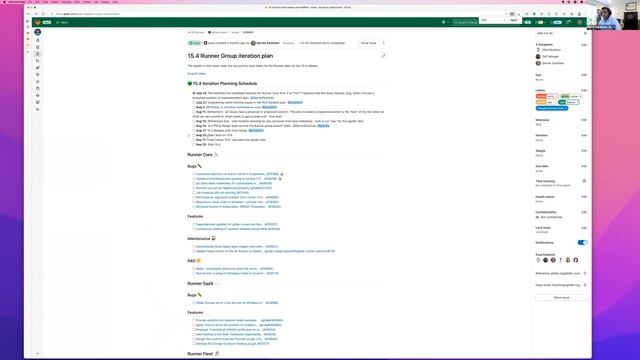Copy issue reference icon
The width and height of the screenshot is (640, 360).
585,273
